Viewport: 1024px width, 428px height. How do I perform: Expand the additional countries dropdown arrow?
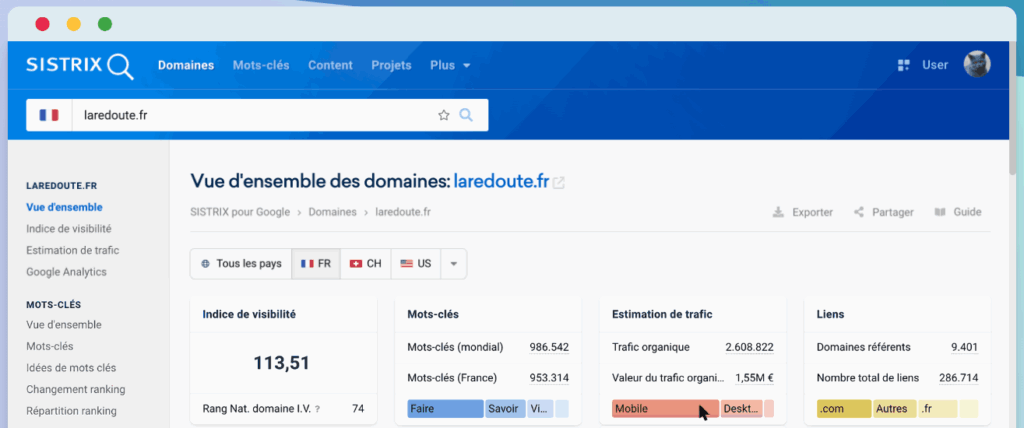(453, 264)
